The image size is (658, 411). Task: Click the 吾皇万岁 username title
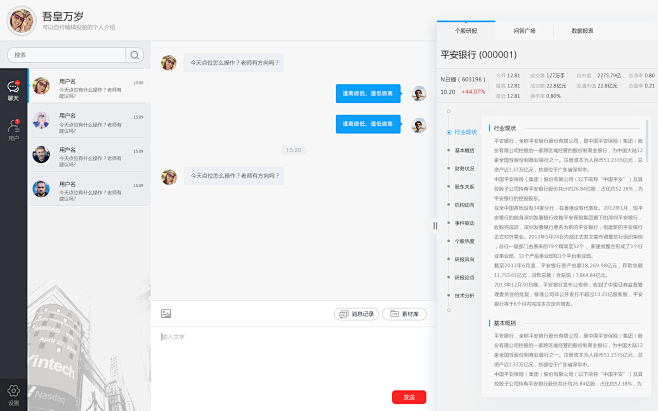(x=63, y=16)
